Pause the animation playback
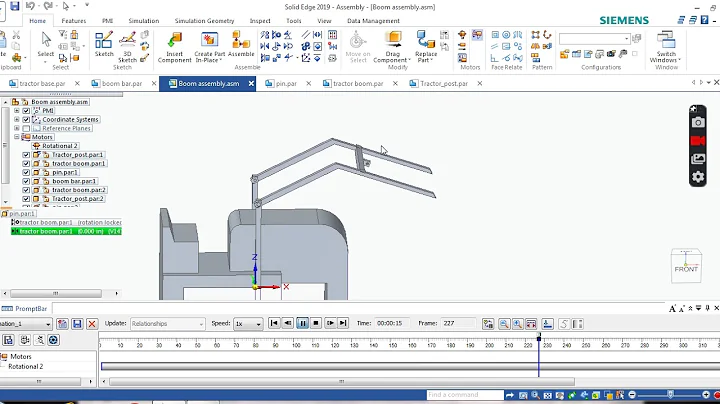 tap(302, 323)
